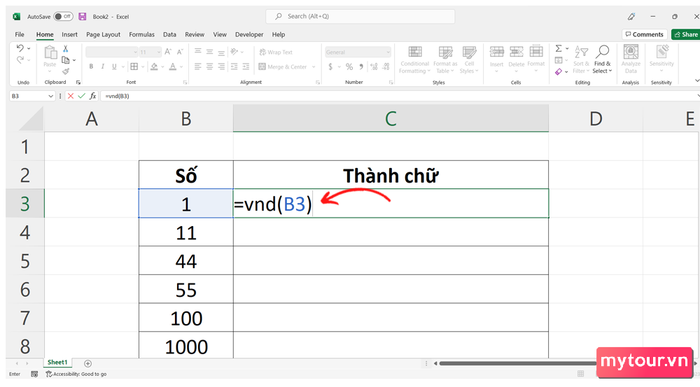The height and width of the screenshot is (387, 700).
Task: Click the Align Right icon
Action: 221,67
